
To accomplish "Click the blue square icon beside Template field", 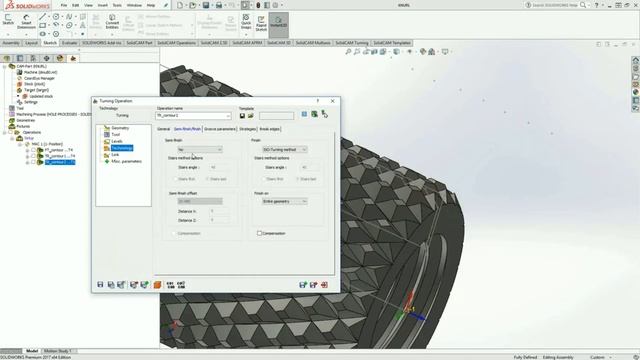I will pyautogui.click(x=304, y=114).
